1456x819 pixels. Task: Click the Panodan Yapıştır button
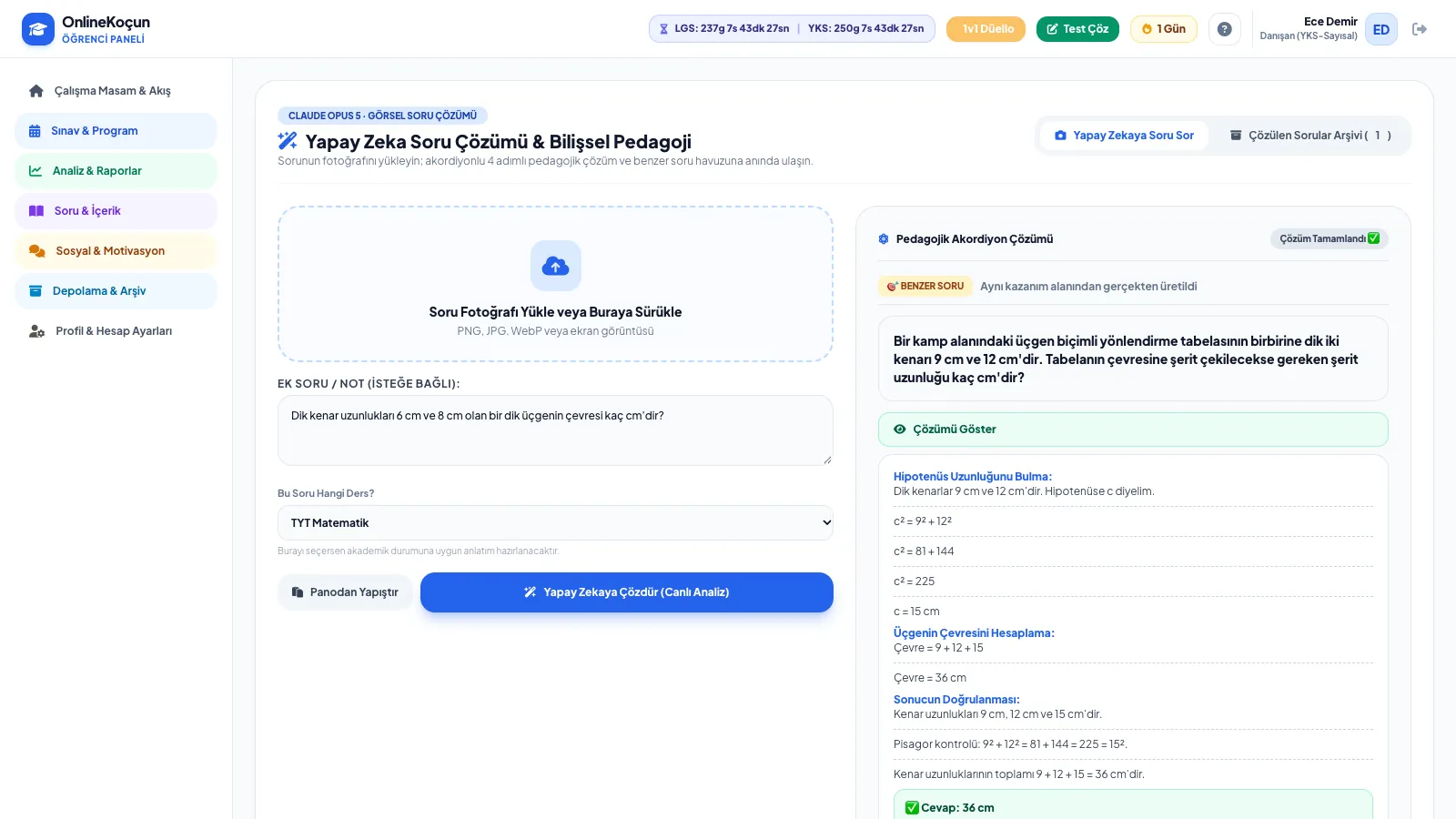(x=345, y=592)
